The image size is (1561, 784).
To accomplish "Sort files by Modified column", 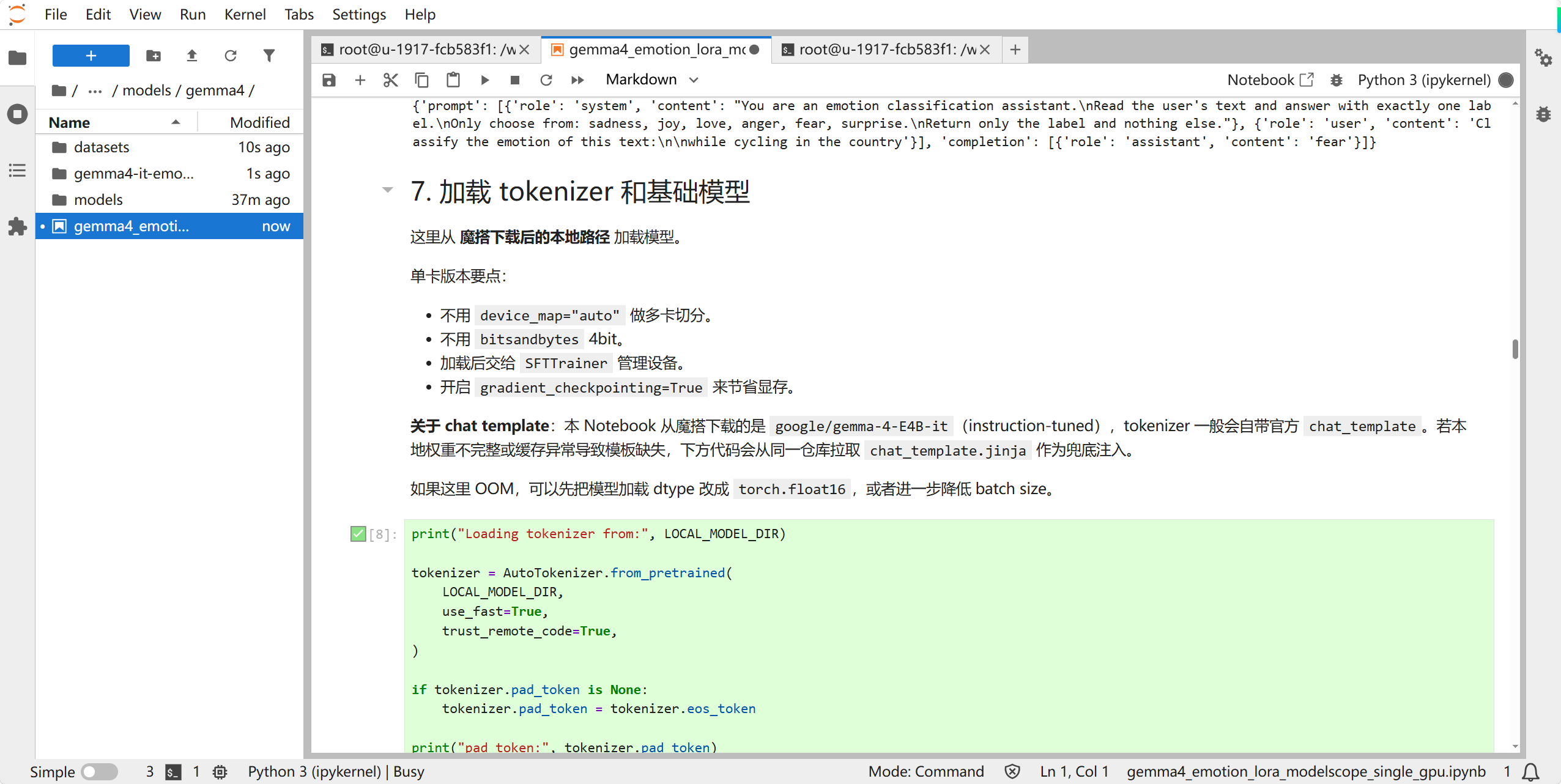I will coord(251,122).
